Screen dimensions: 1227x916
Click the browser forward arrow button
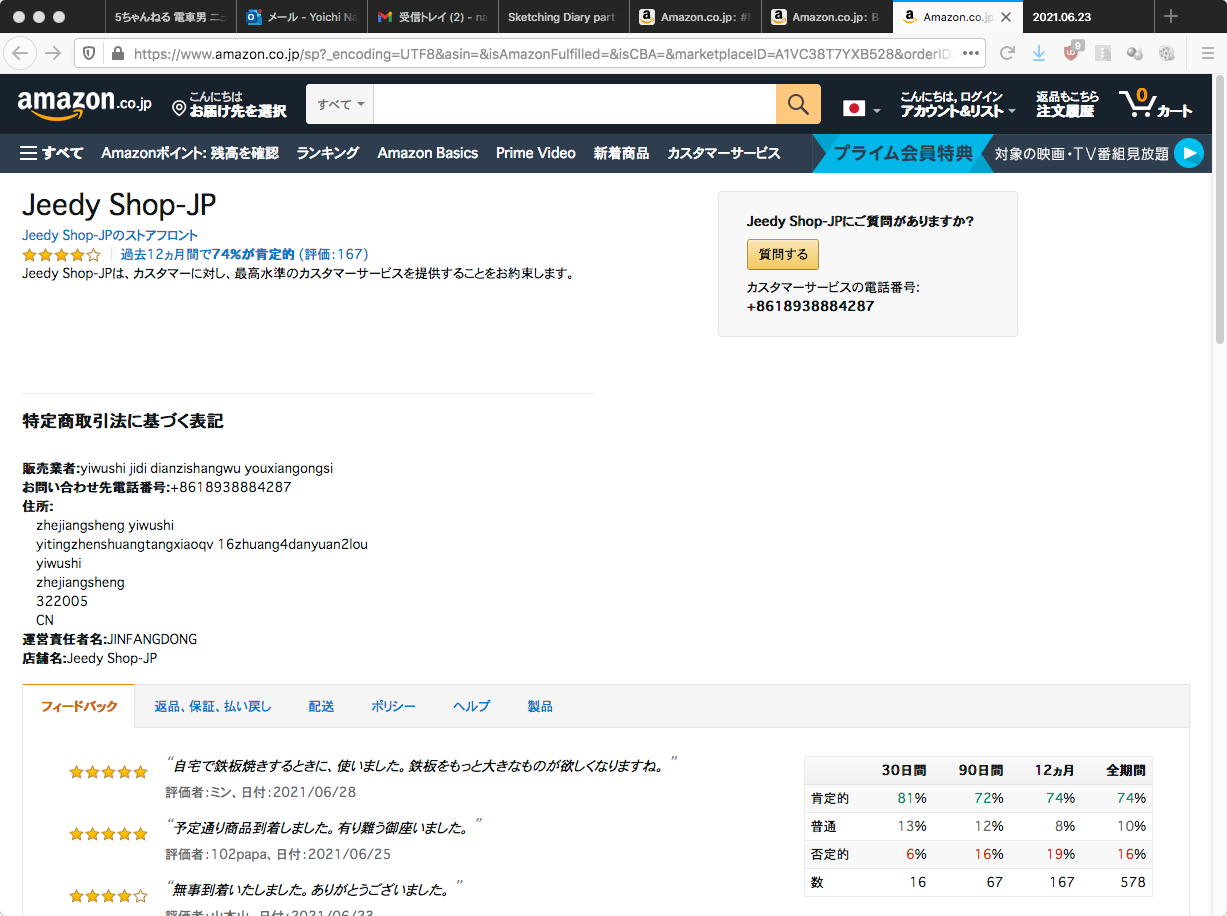click(x=53, y=53)
